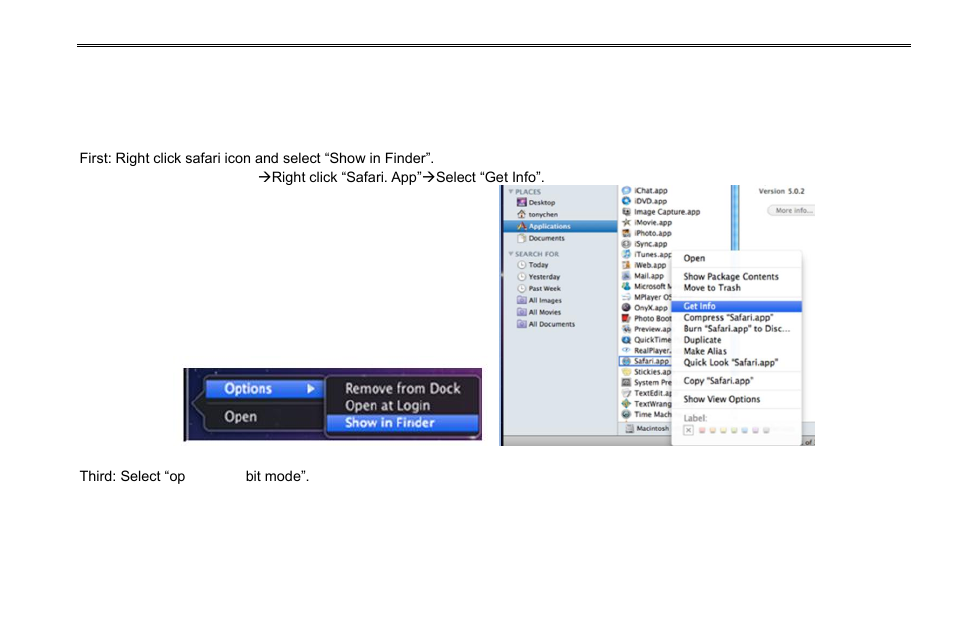Apply the blue label color
Screen dimensions: 954x636
point(745,430)
